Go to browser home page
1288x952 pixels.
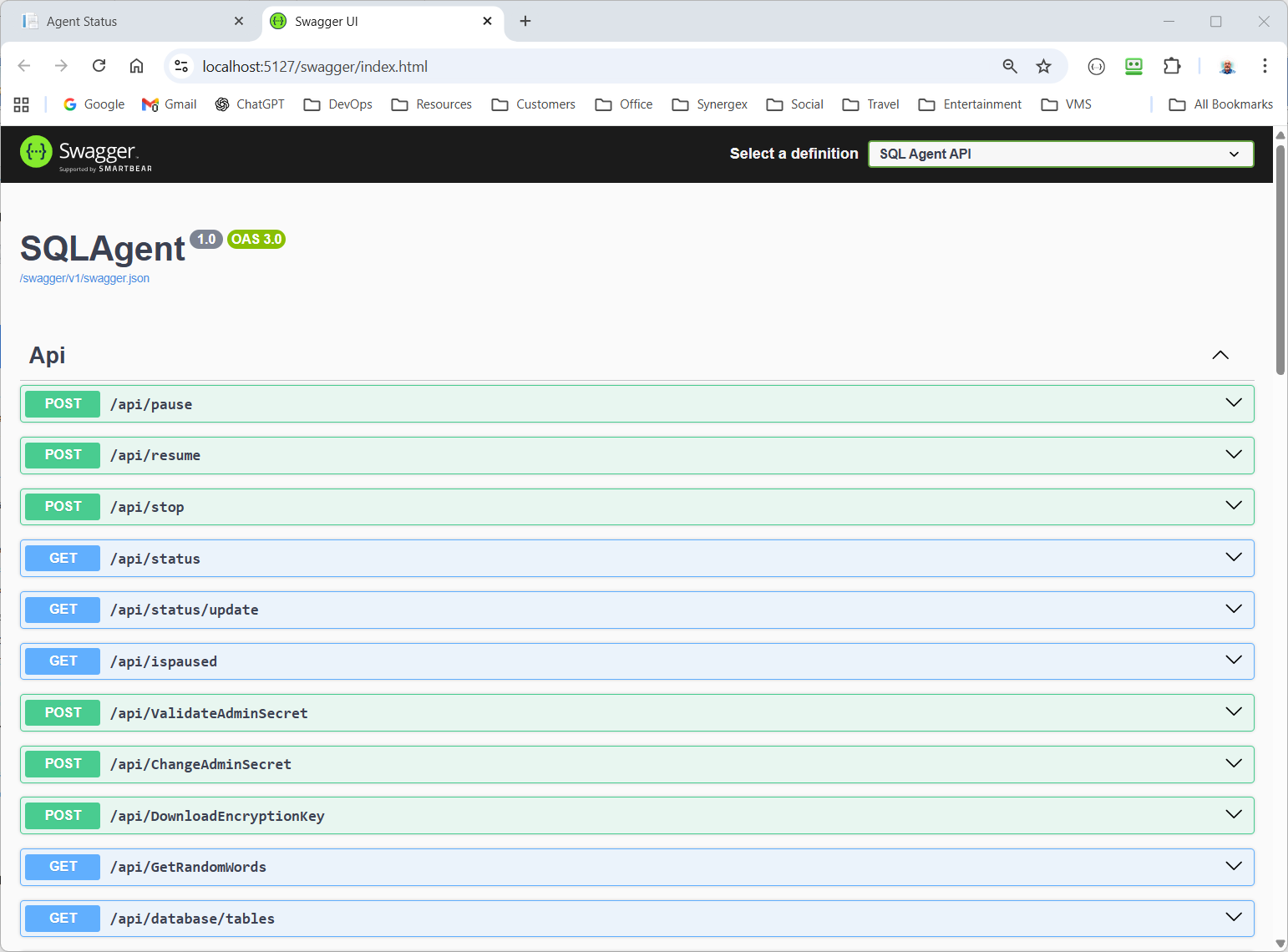point(136,66)
